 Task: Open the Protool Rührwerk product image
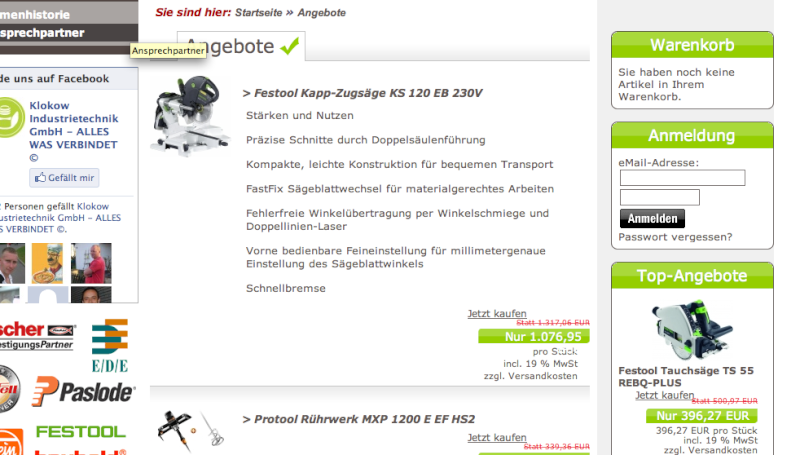[x=190, y=431]
